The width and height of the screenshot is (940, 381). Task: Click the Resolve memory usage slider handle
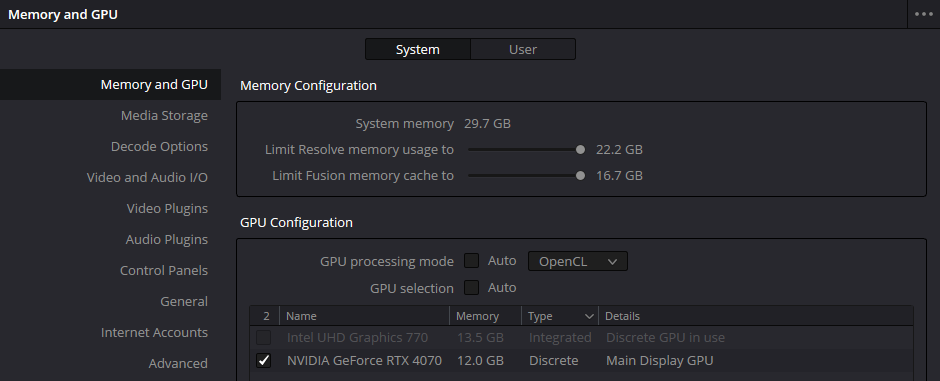580,150
